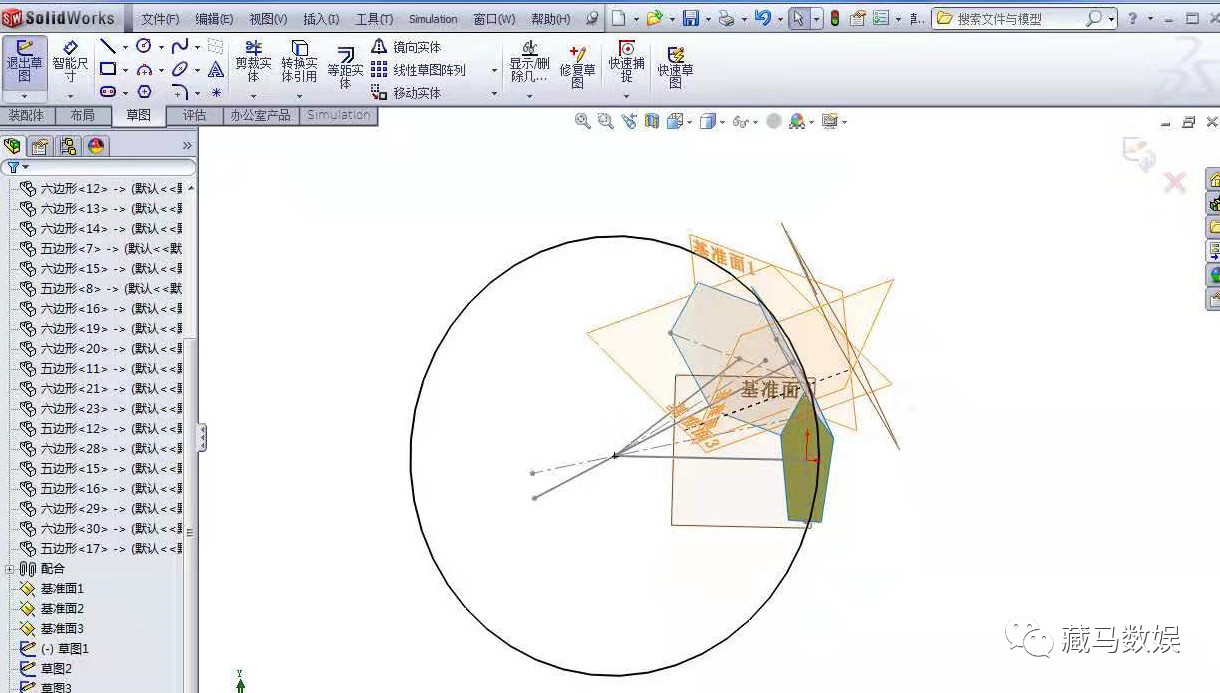Image resolution: width=1220 pixels, height=693 pixels.
Task: Expand the 配合 (Mates) tree node
Action: click(x=8, y=568)
